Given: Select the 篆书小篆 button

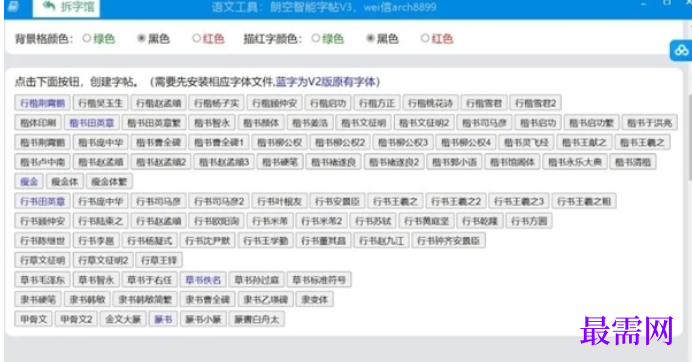Looking at the screenshot, I should click(x=203, y=319).
